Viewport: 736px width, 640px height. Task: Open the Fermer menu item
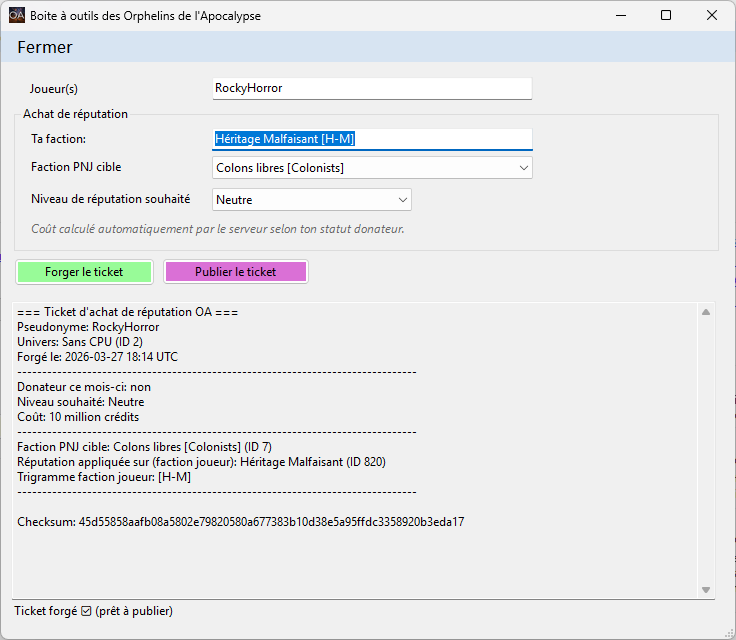[45, 47]
